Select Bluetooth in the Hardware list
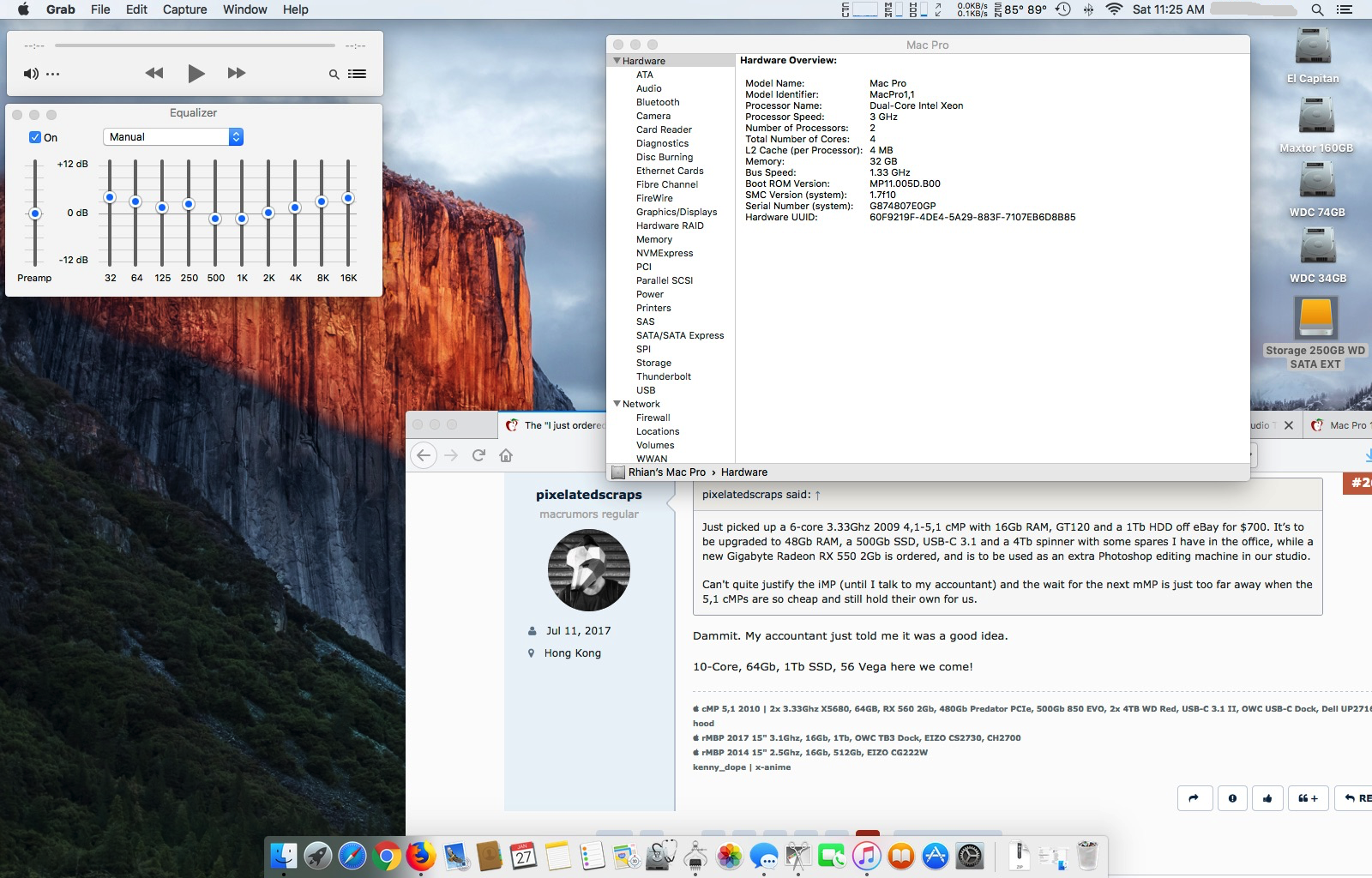 click(x=658, y=102)
